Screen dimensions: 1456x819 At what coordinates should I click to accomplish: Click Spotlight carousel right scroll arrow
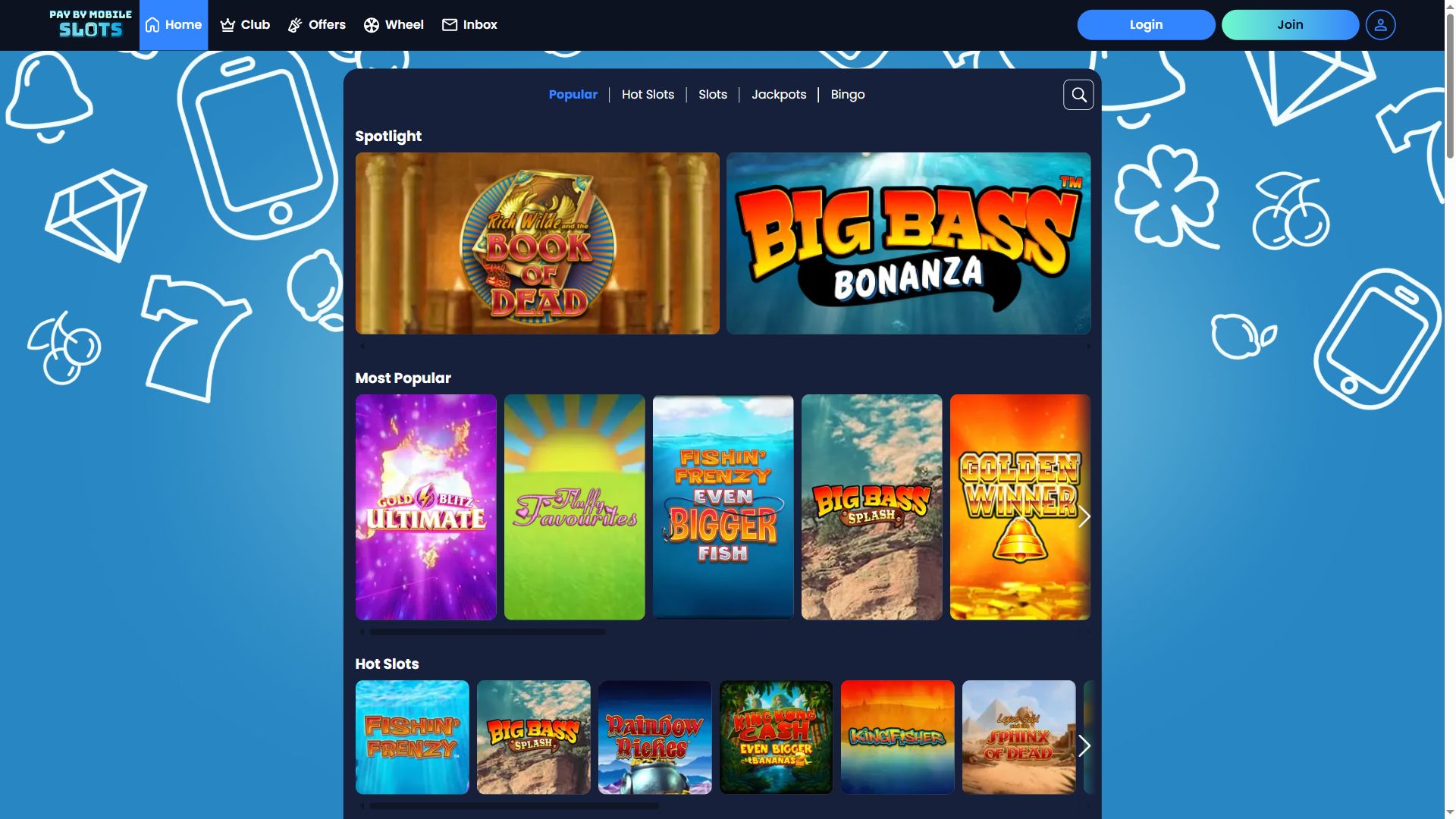(1088, 346)
